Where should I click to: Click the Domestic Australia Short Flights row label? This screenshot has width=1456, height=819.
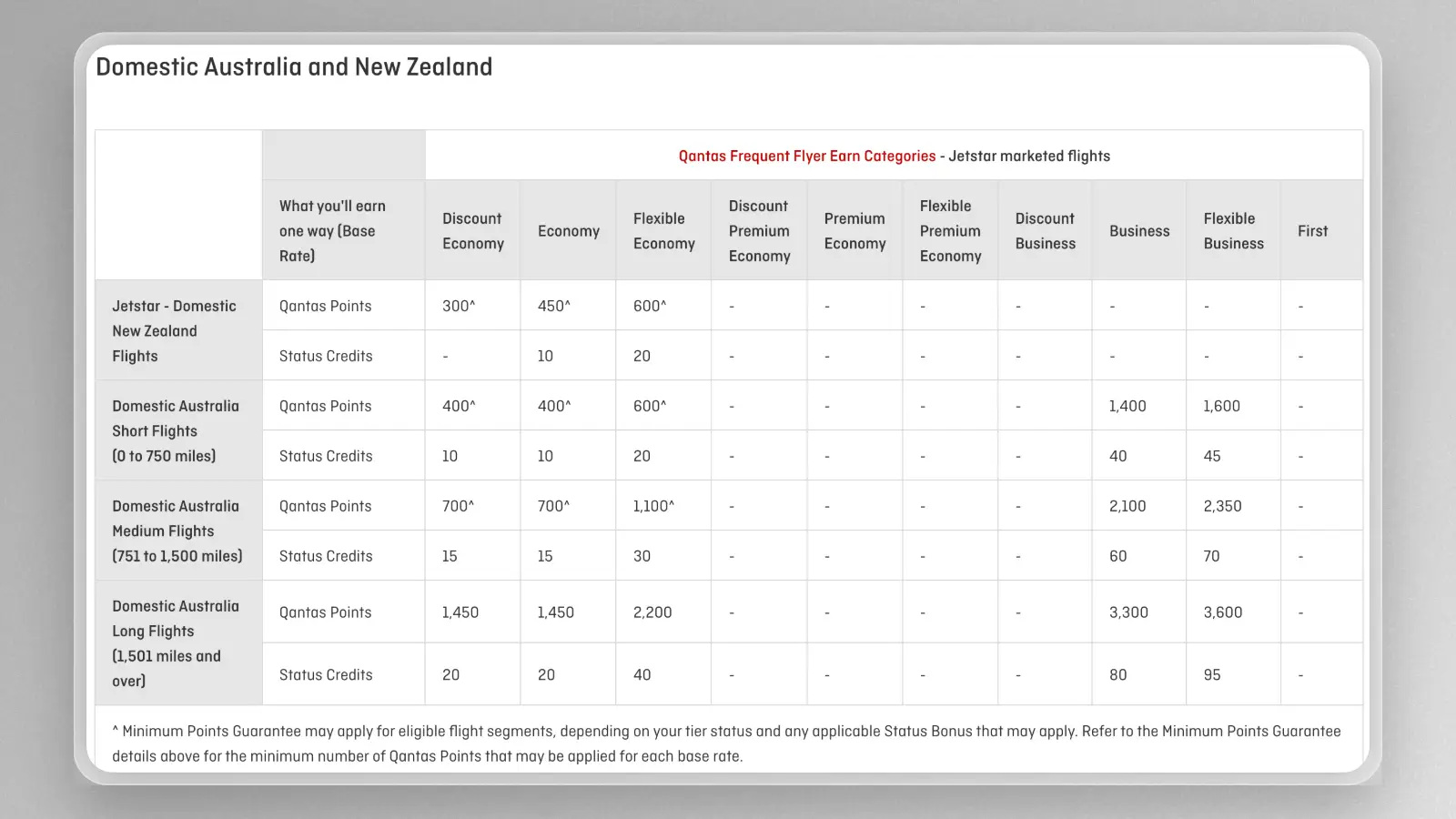[178, 430]
